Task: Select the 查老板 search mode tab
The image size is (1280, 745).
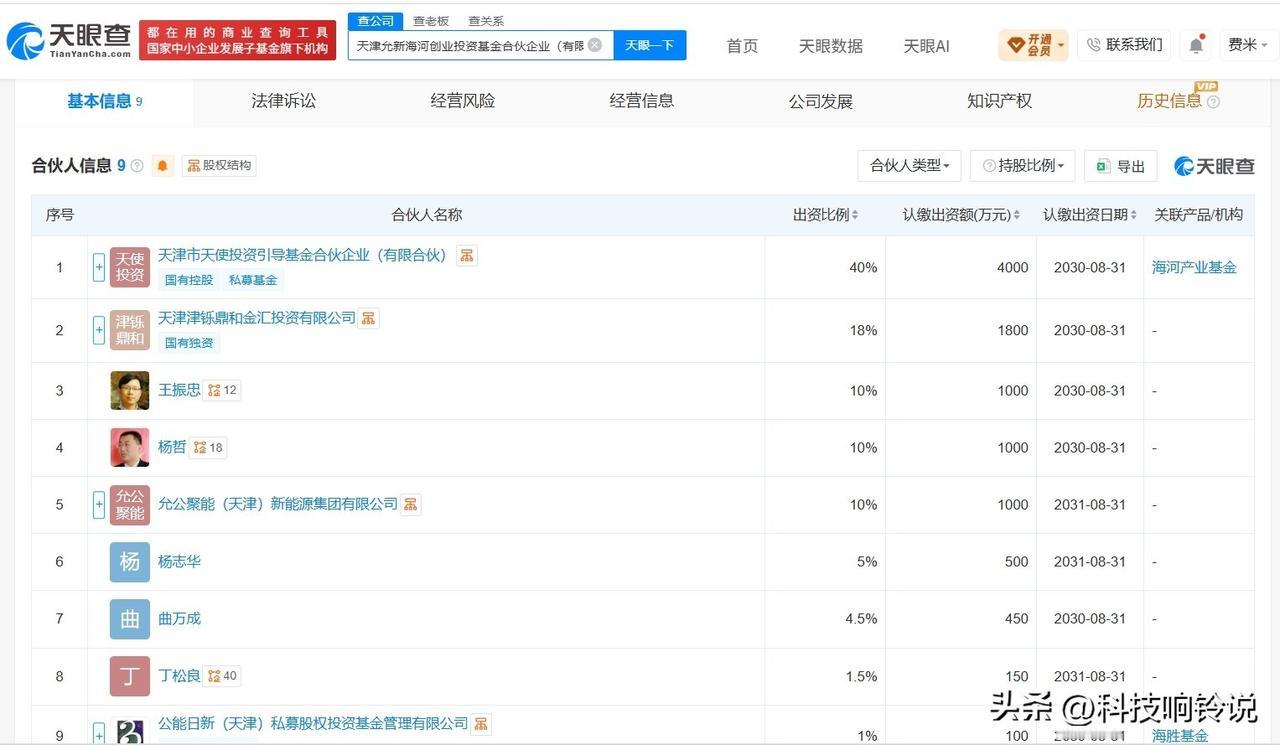Action: pos(431,21)
